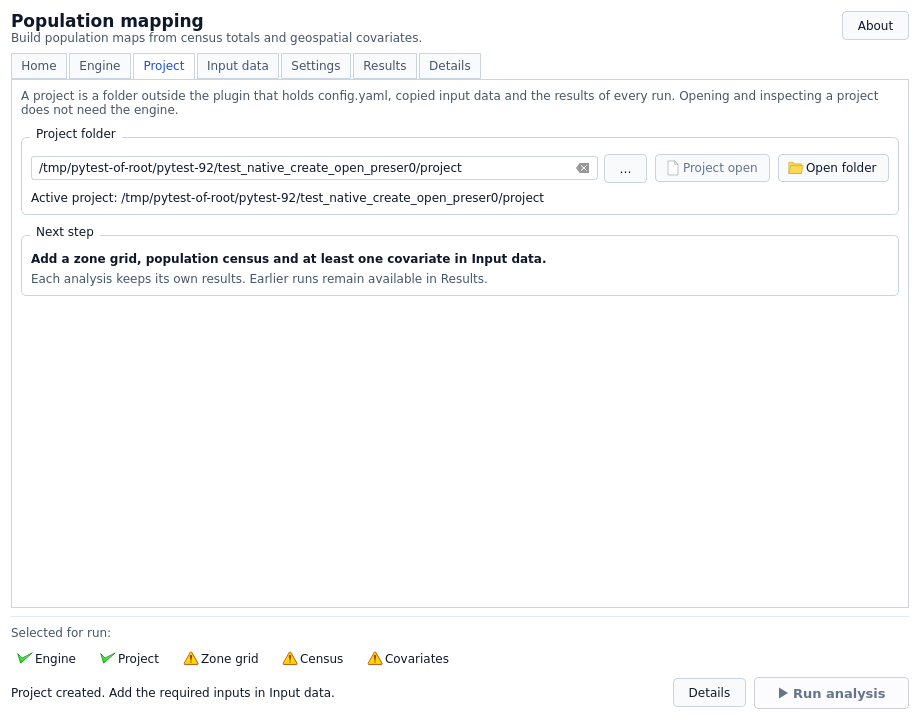Go to the Input data tab

[238, 66]
